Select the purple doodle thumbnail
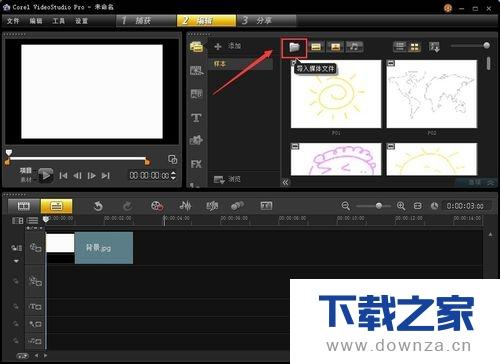Screen dimensions: 500x364 coord(336,159)
